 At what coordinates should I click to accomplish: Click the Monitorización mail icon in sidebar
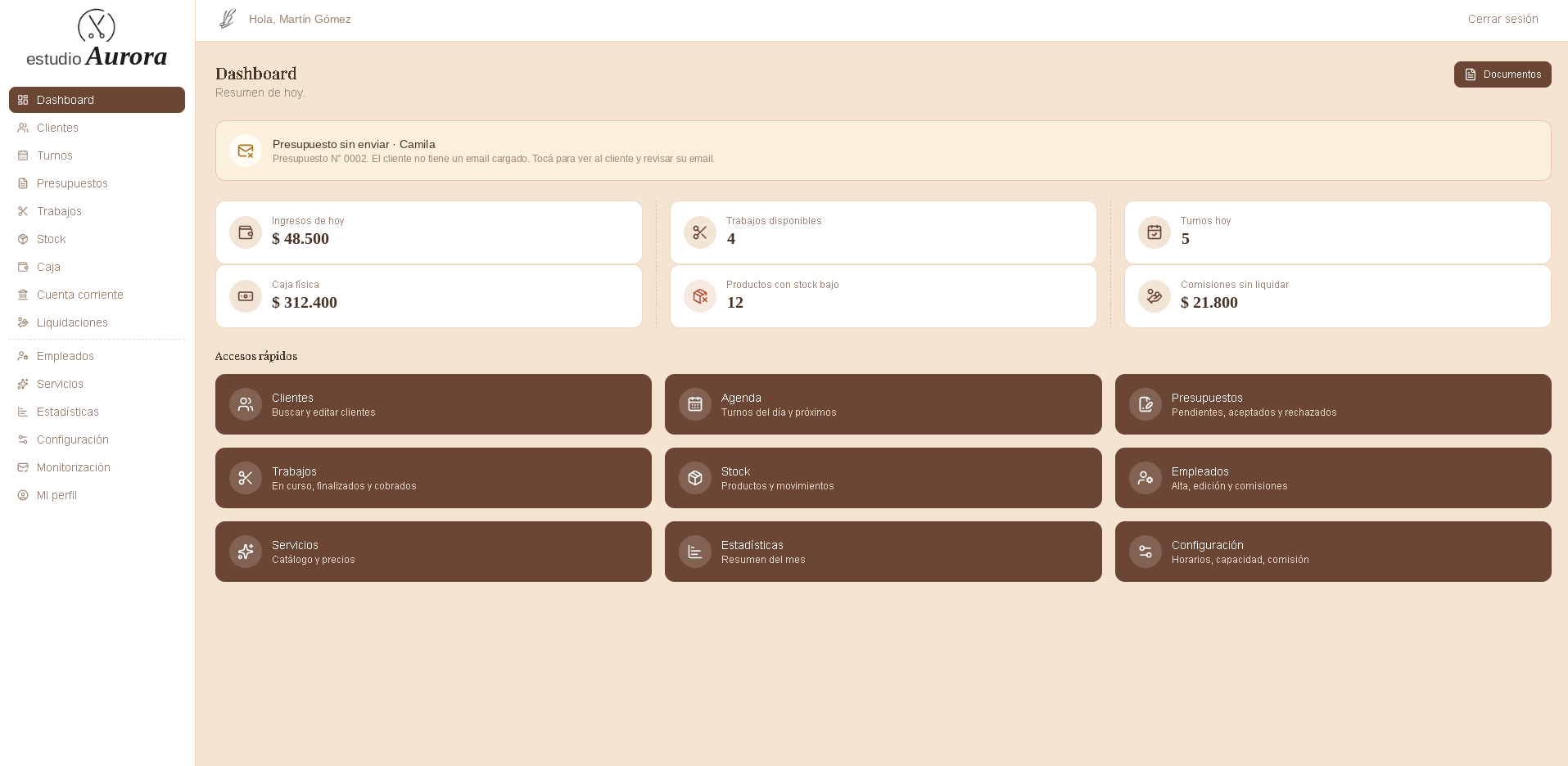[23, 467]
